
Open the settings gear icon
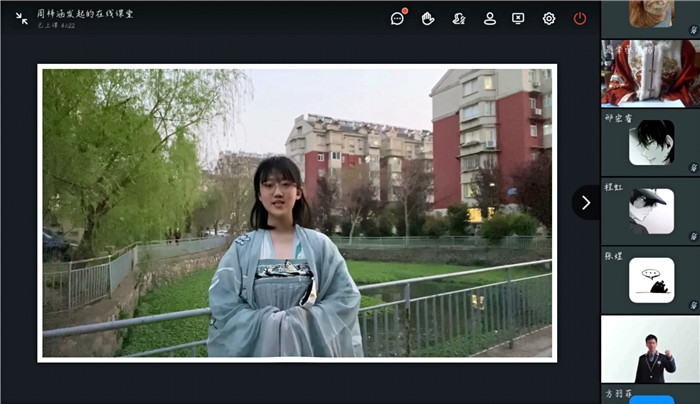click(x=549, y=18)
